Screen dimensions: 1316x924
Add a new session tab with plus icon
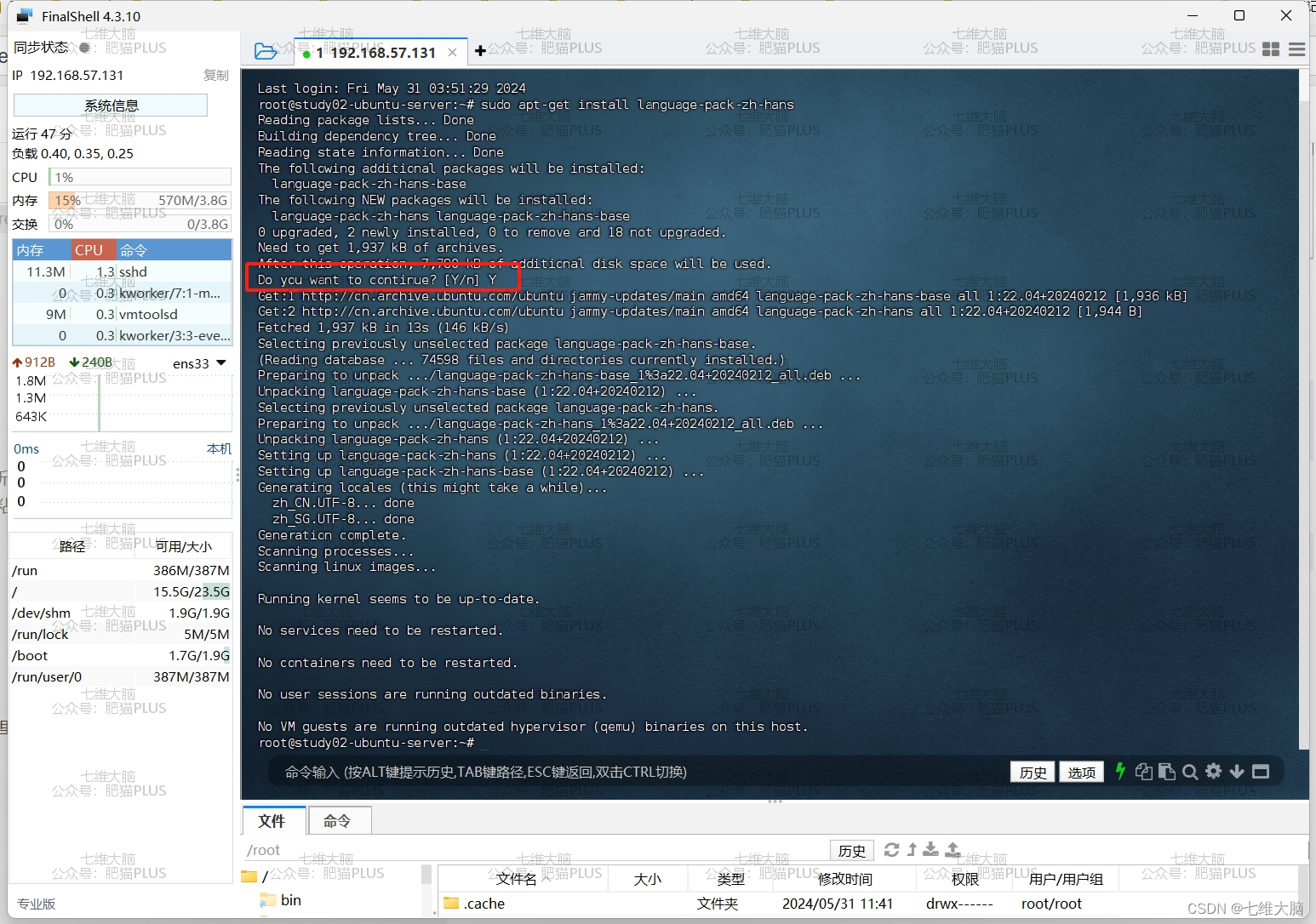(480, 51)
